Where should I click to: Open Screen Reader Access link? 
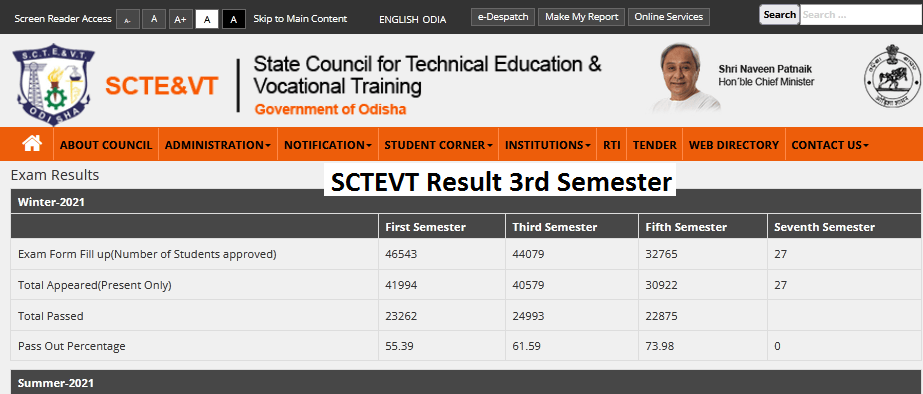click(x=63, y=19)
